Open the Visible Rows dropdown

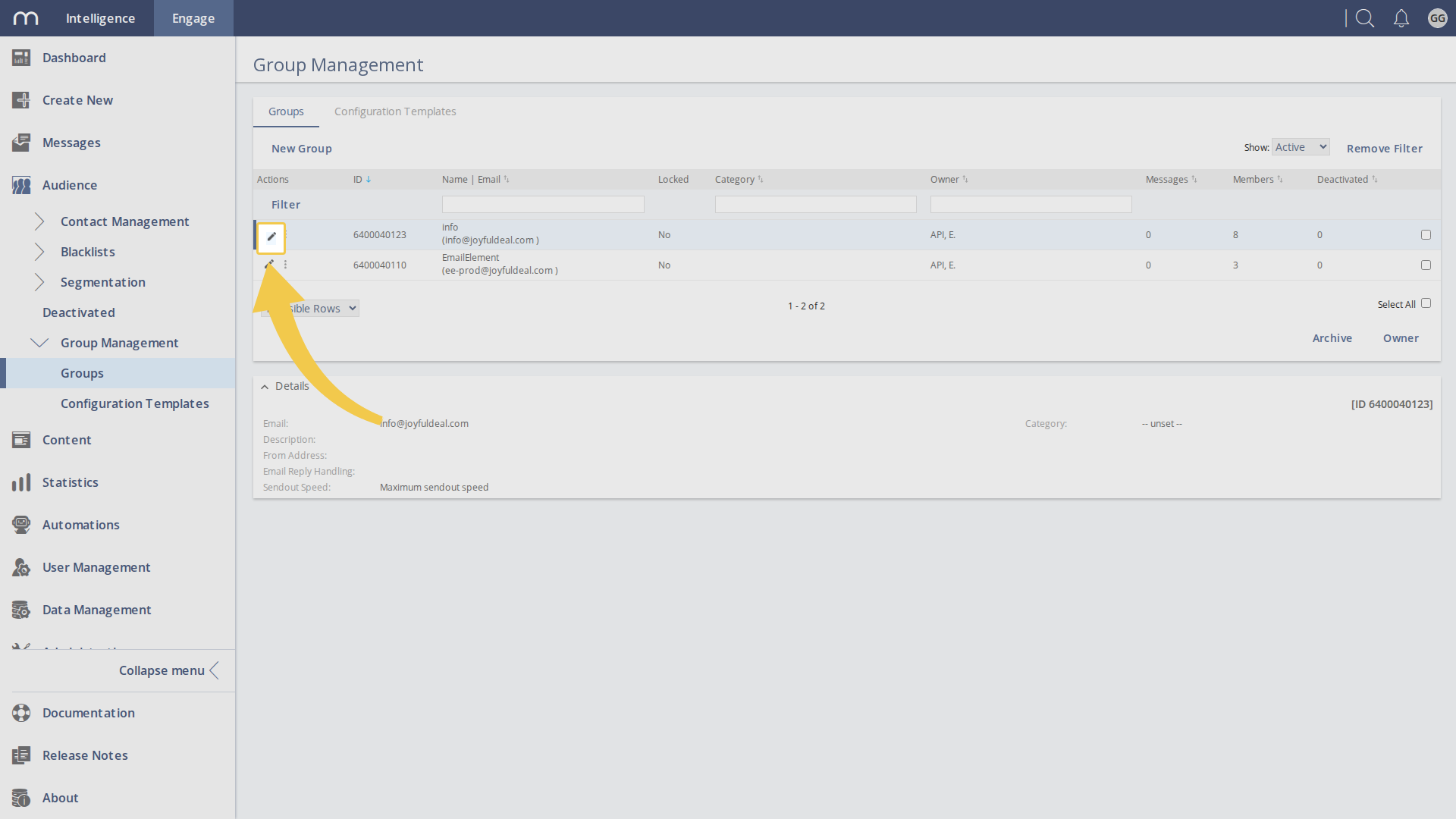point(310,309)
